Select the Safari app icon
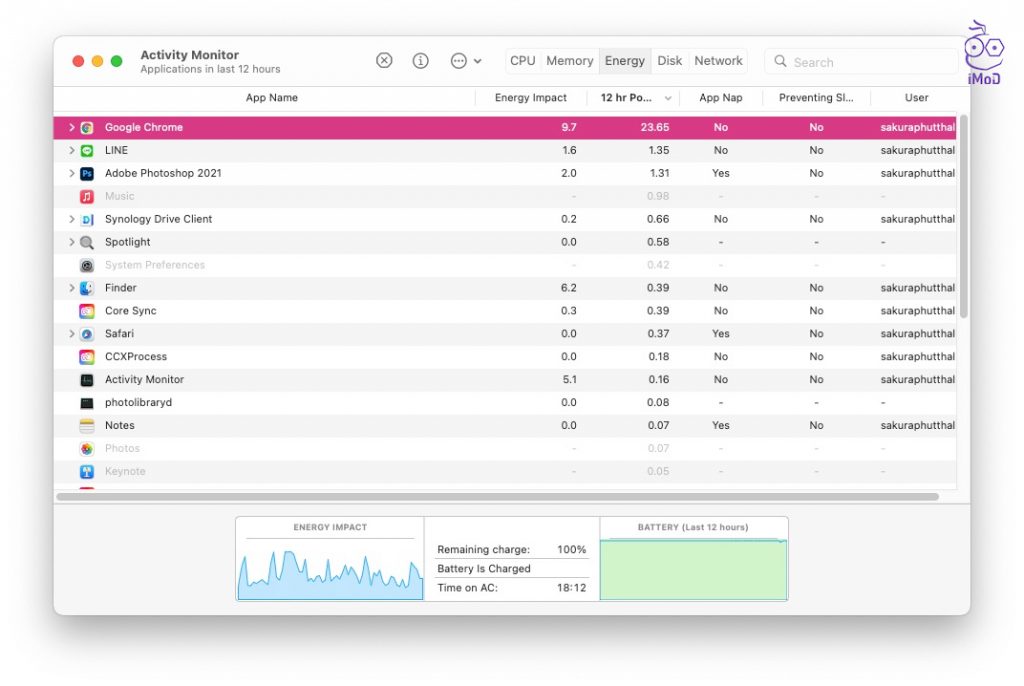Image resolution: width=1024 pixels, height=686 pixels. tap(87, 334)
